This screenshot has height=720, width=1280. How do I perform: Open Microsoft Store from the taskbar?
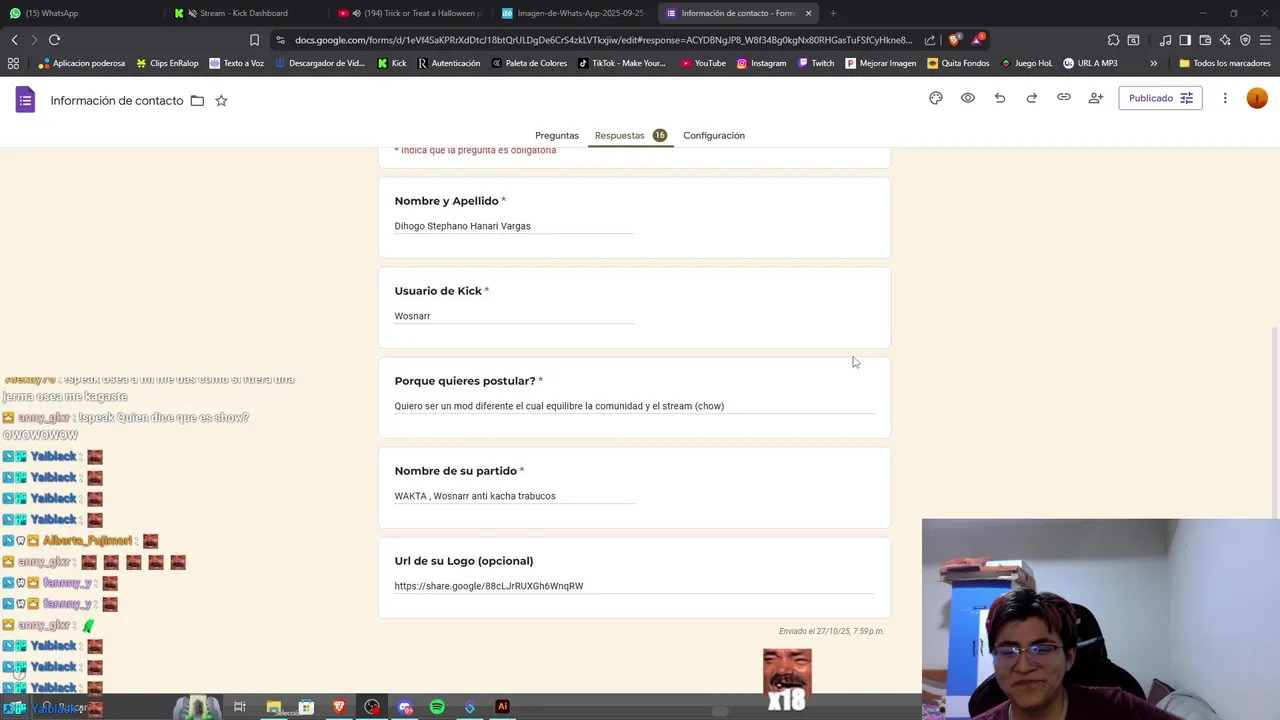pos(306,707)
